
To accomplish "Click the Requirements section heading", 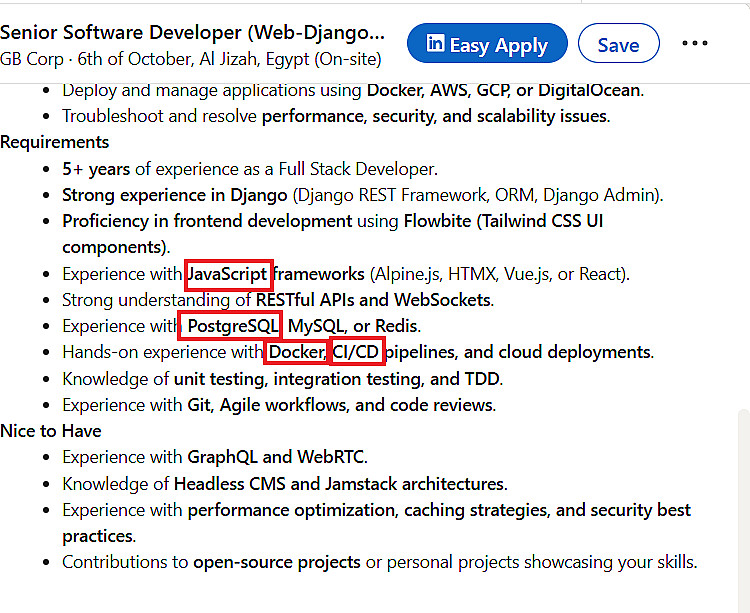I will [x=55, y=142].
